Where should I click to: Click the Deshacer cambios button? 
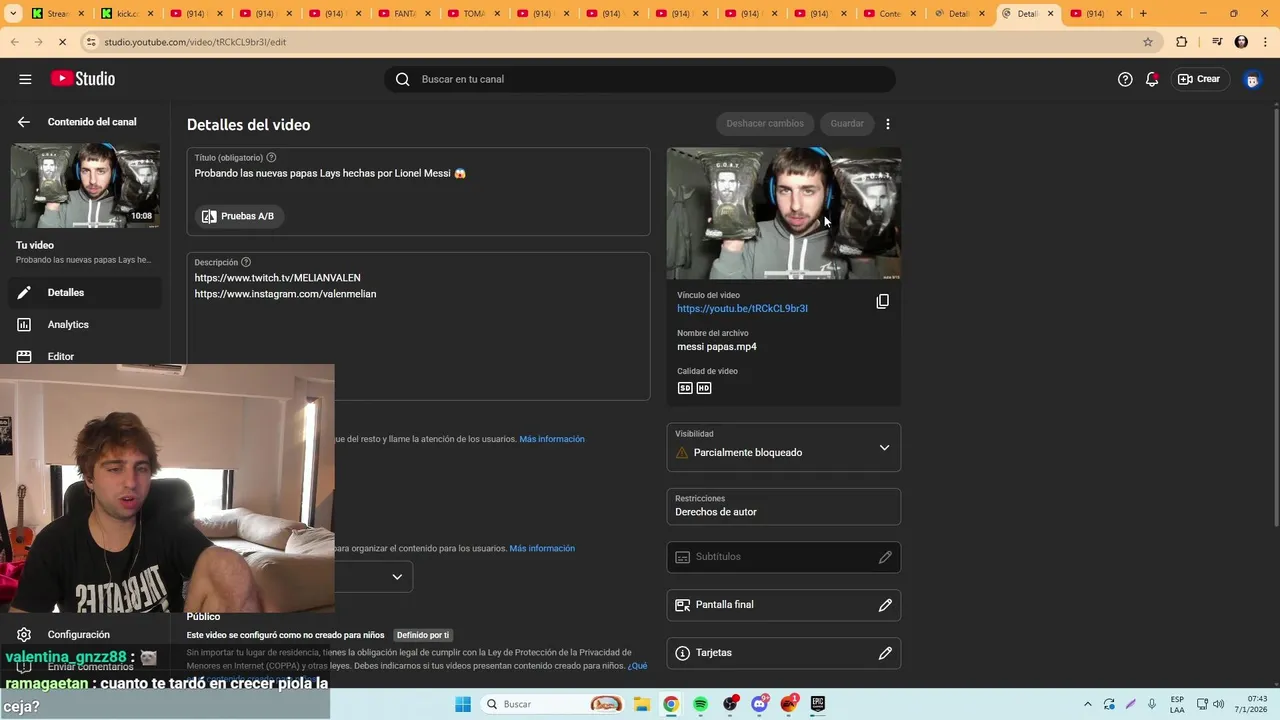click(765, 124)
